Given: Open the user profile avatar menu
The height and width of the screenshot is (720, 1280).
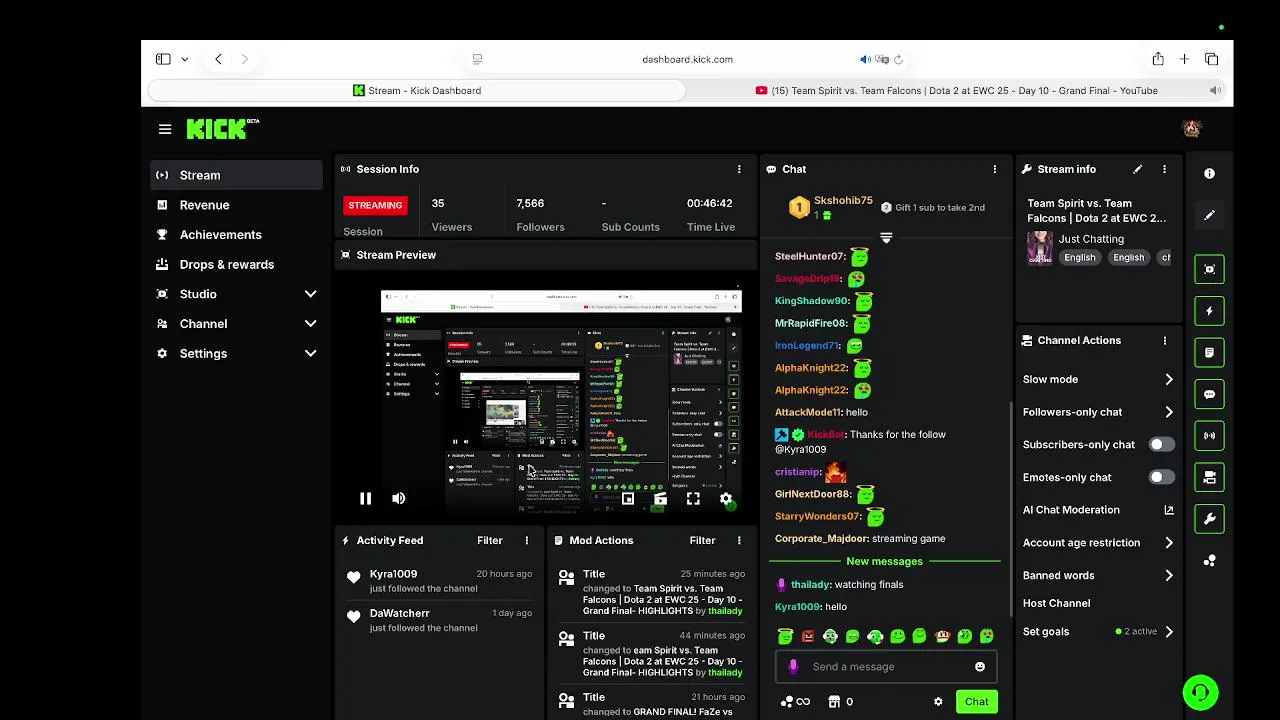Looking at the screenshot, I should 1191,129.
